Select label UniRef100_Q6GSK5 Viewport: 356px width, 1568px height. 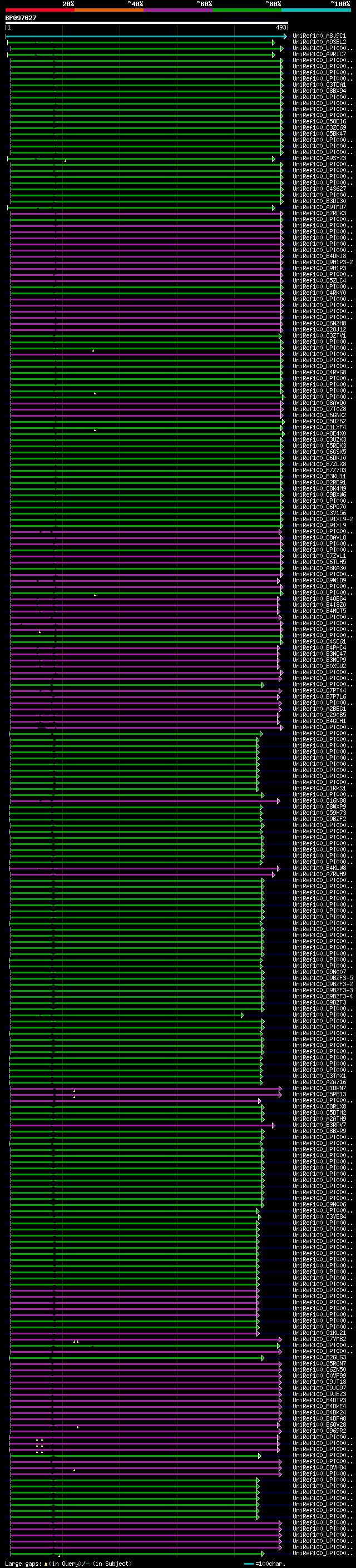[x=319, y=452]
